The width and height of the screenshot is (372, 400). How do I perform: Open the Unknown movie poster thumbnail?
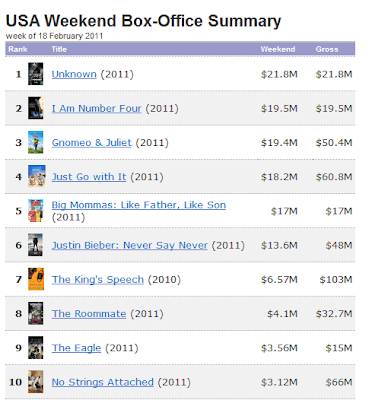coord(36,74)
